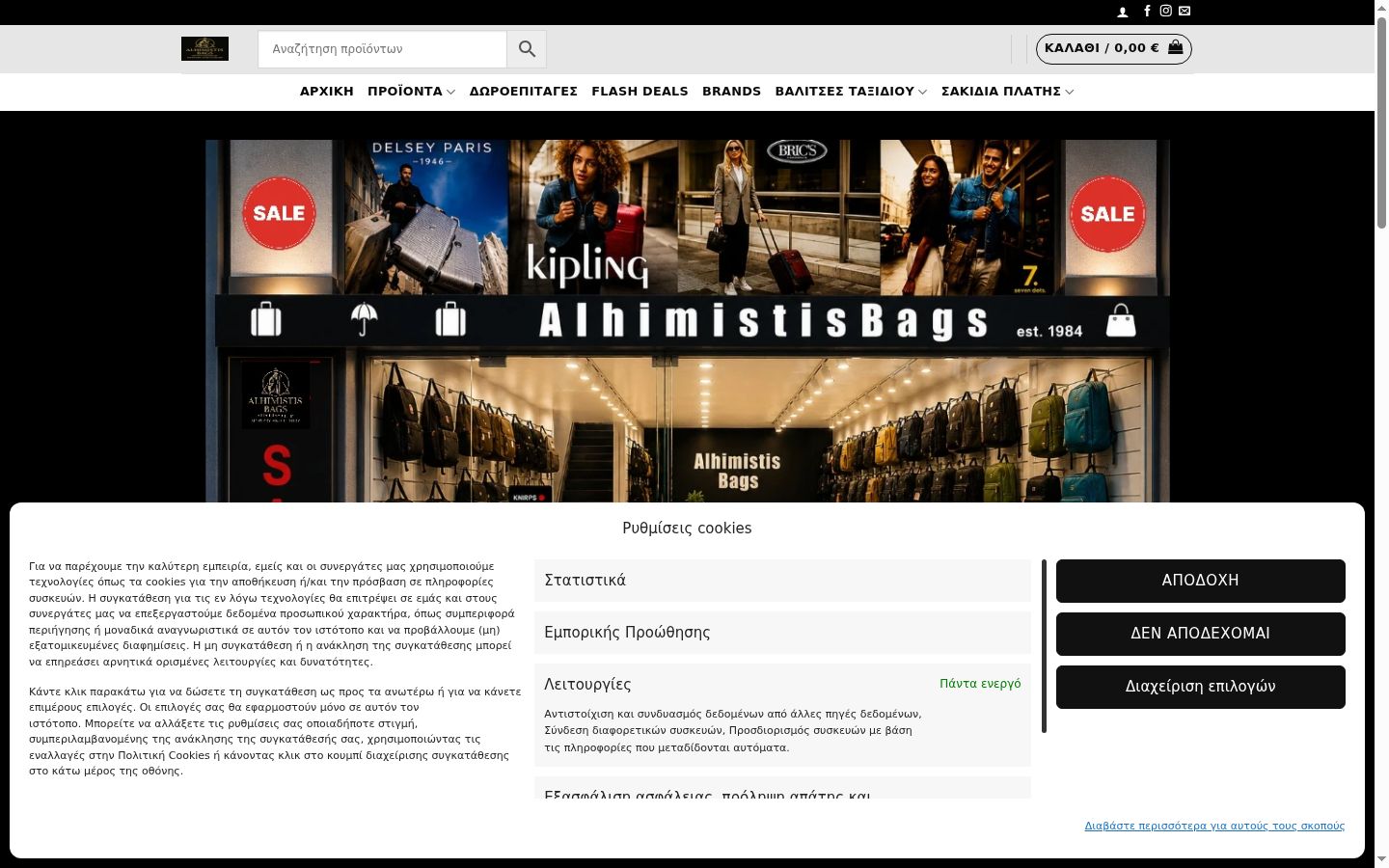The width and height of the screenshot is (1389, 868).
Task: Open the ΠΡΟΪΟΝΤΑ menu
Action: tap(405, 92)
